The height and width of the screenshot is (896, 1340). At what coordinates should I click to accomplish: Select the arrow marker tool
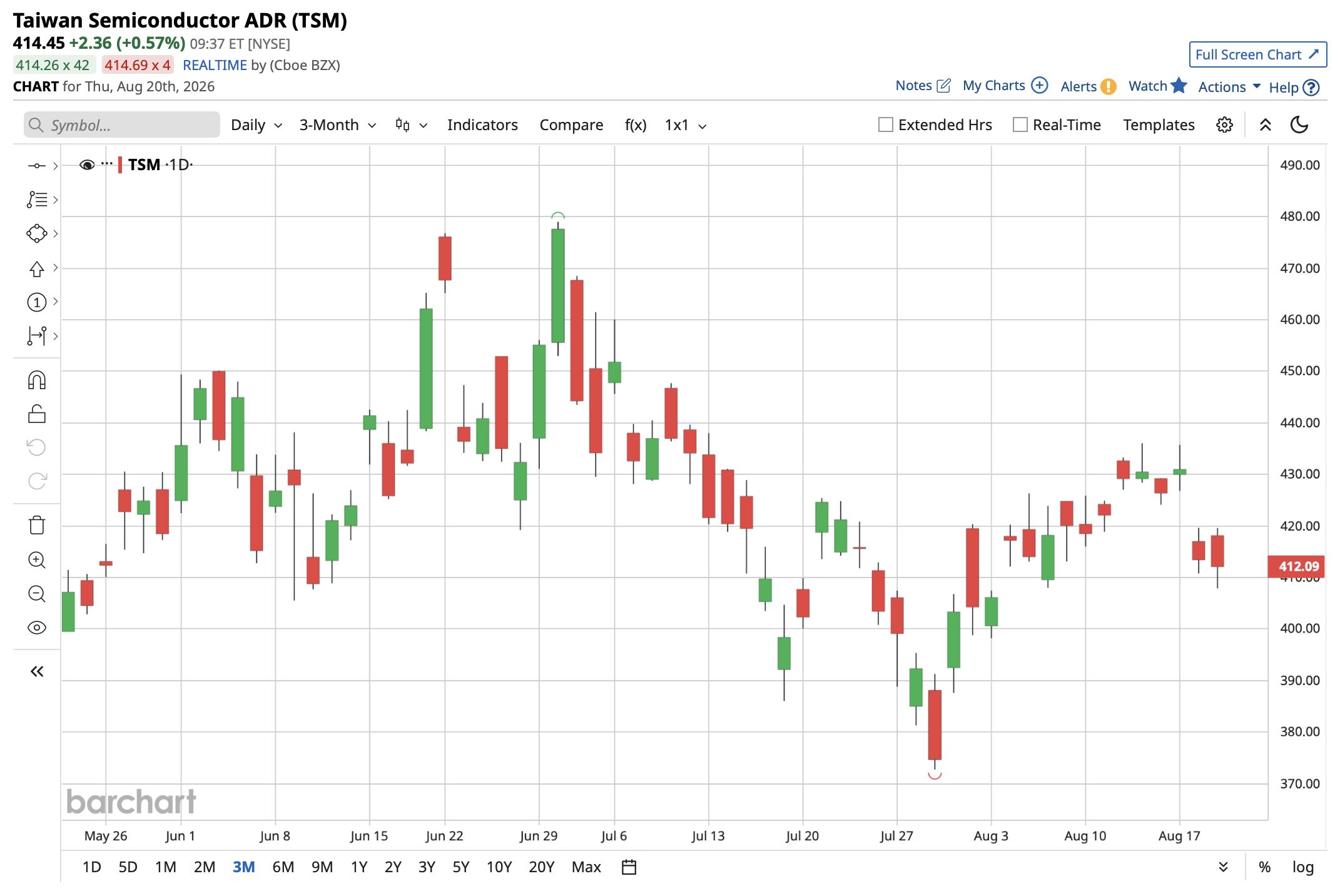pos(36,268)
